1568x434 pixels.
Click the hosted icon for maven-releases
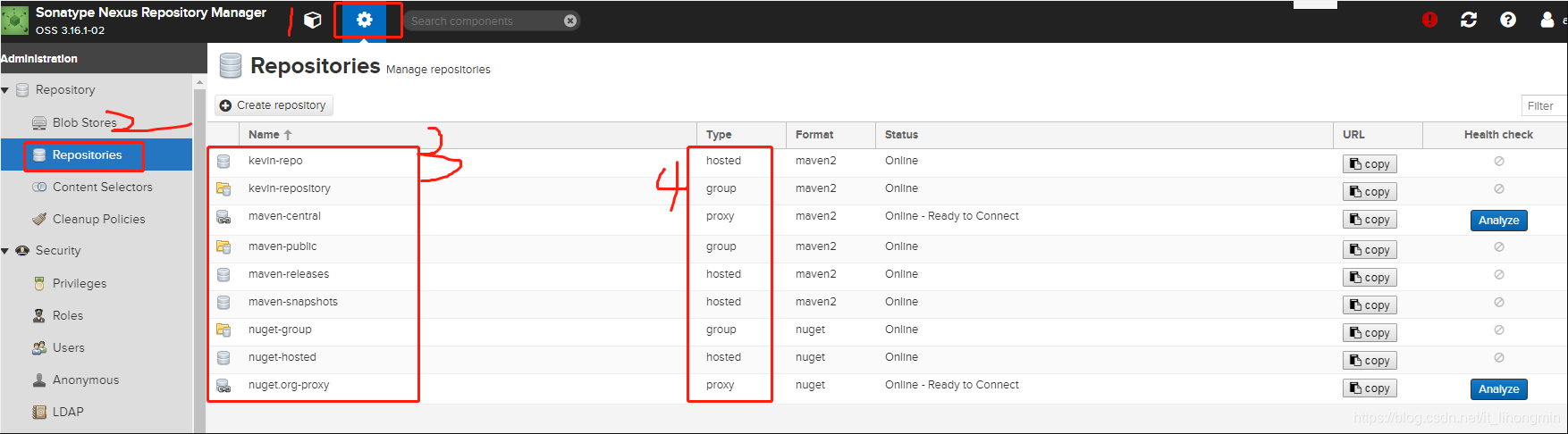[x=223, y=275]
